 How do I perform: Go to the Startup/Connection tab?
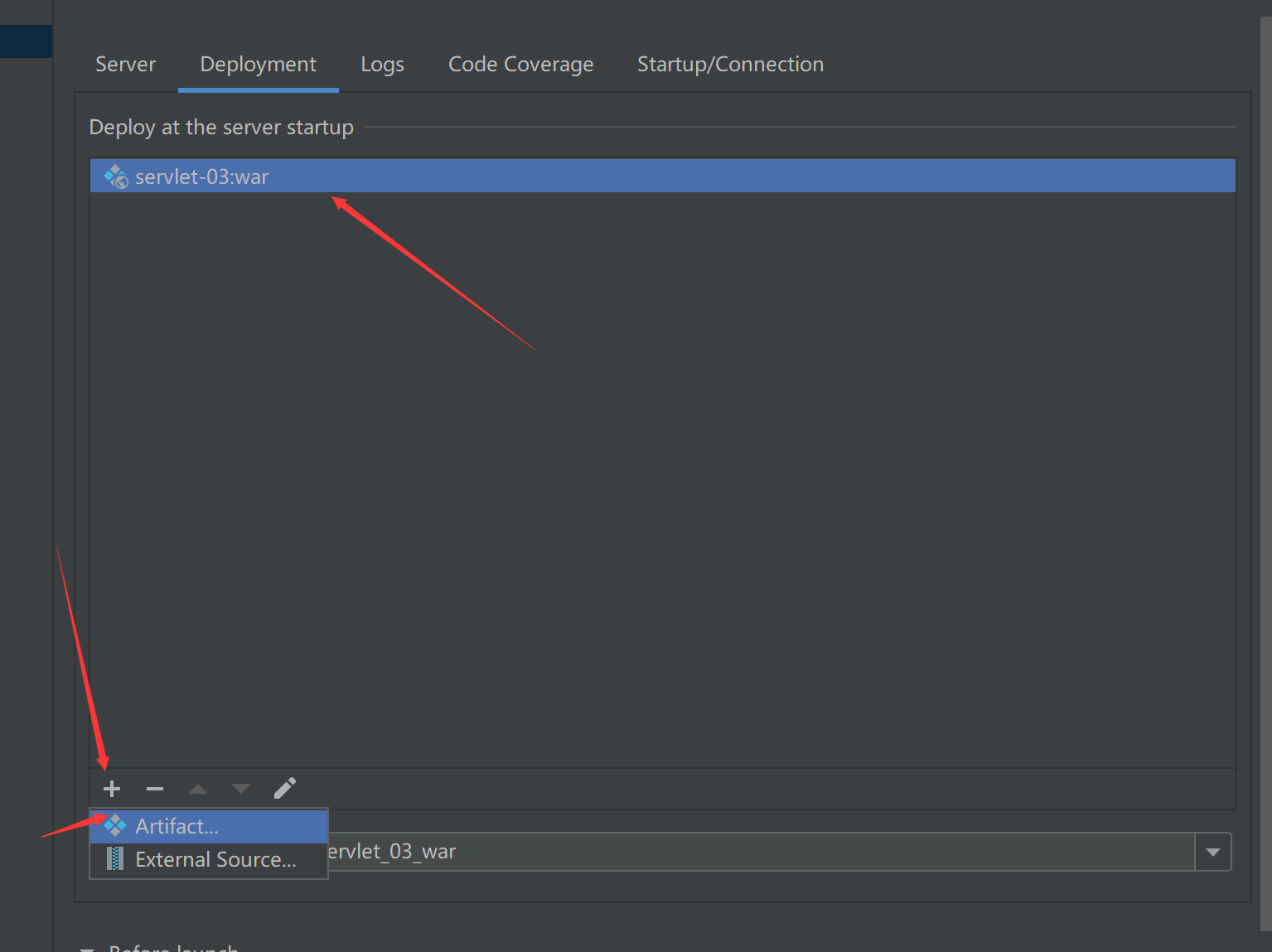(730, 65)
